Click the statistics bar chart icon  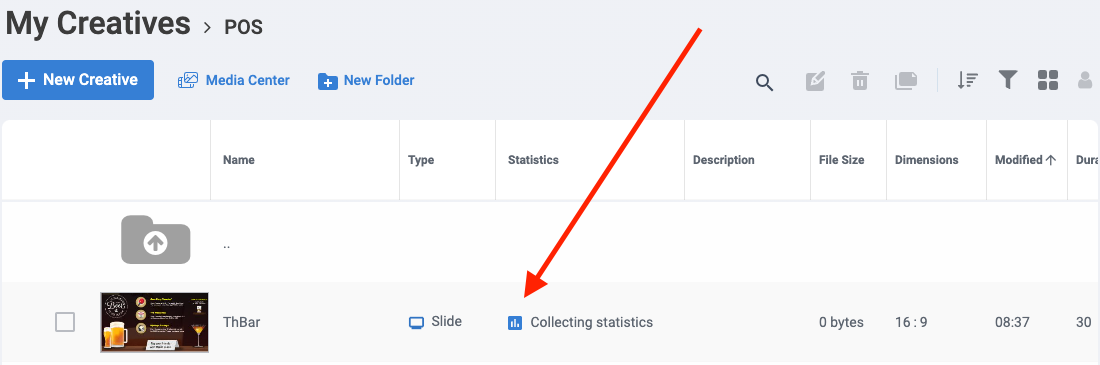pos(515,323)
